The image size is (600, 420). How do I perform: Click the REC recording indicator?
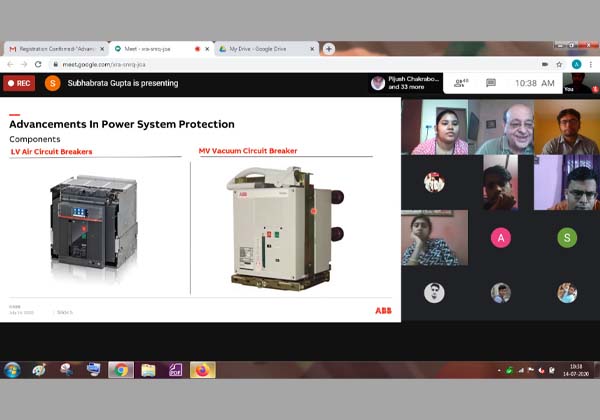click(19, 83)
